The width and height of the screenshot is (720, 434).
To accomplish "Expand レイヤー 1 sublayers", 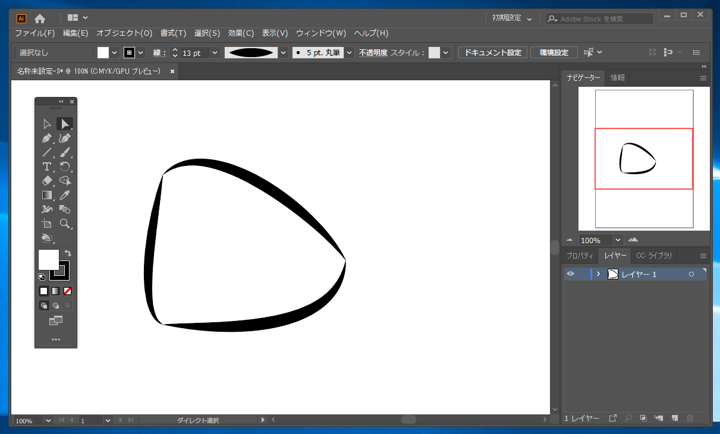I will (598, 274).
